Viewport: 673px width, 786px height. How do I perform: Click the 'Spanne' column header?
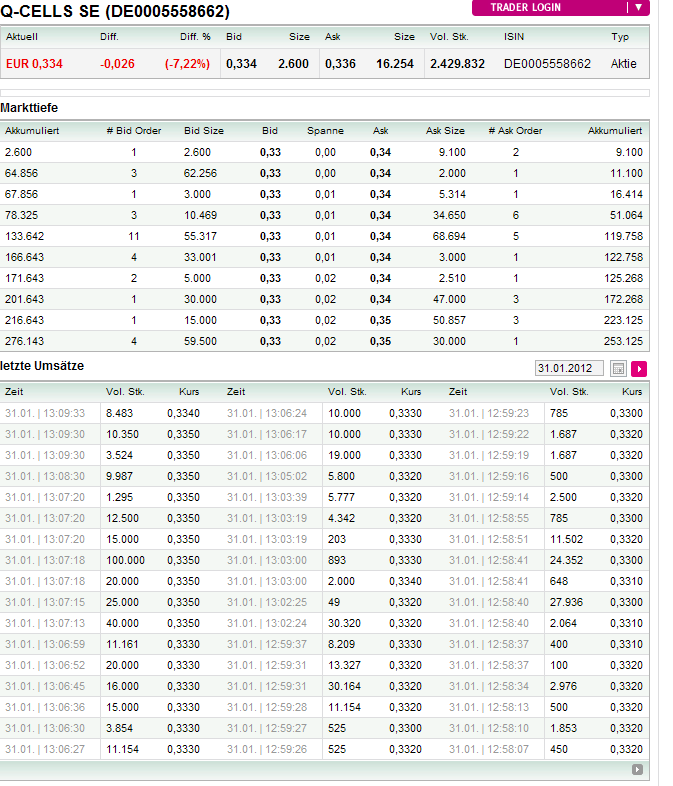click(x=325, y=131)
